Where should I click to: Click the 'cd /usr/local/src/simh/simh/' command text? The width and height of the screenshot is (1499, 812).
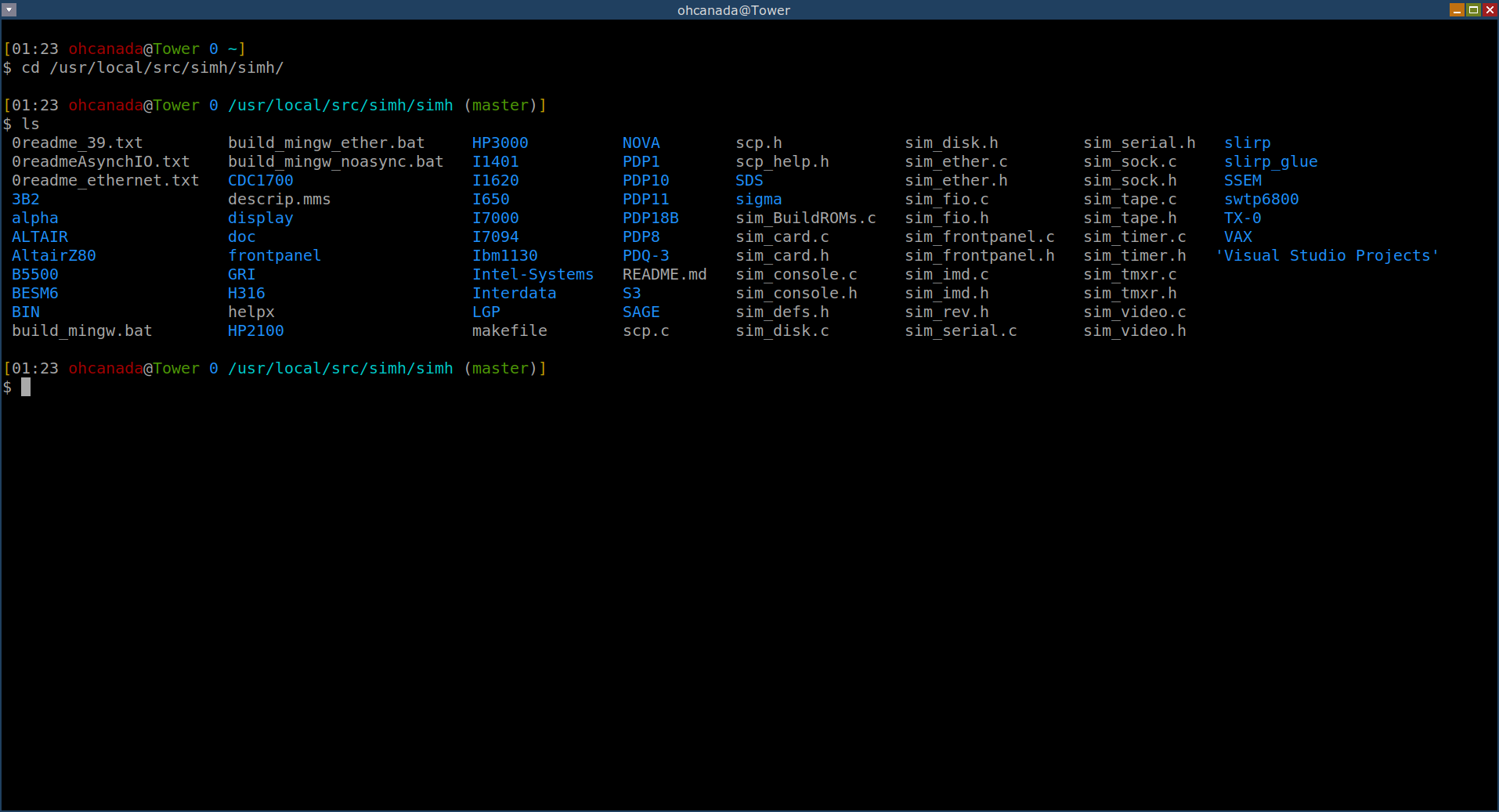(x=153, y=68)
